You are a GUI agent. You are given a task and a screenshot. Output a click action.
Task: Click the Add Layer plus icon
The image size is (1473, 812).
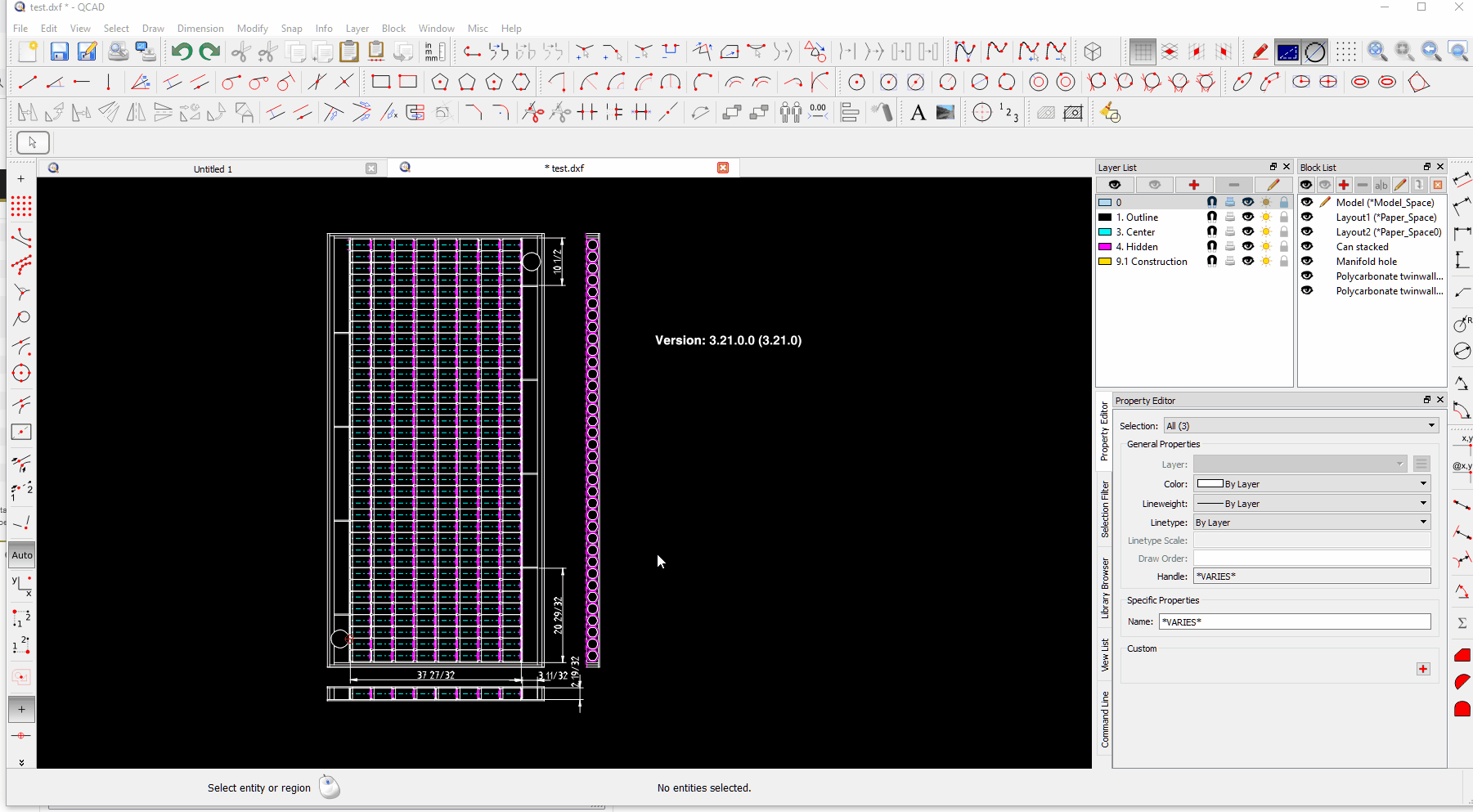(1193, 185)
